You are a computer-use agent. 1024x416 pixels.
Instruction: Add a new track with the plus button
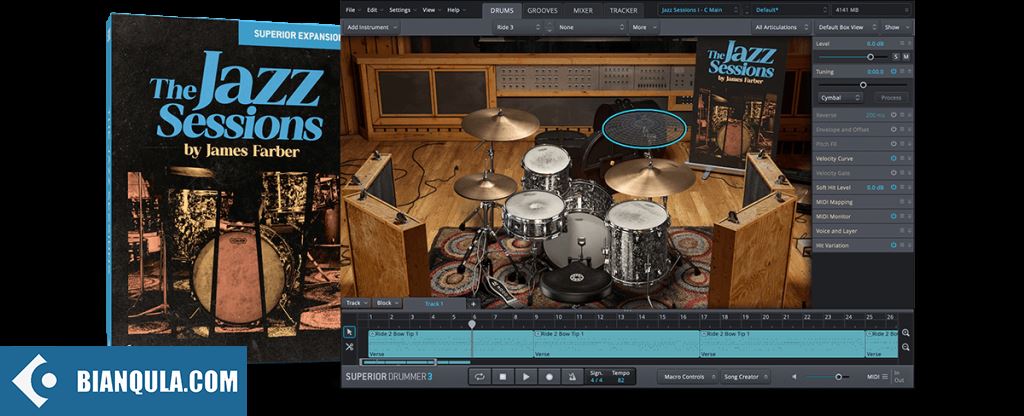point(473,304)
